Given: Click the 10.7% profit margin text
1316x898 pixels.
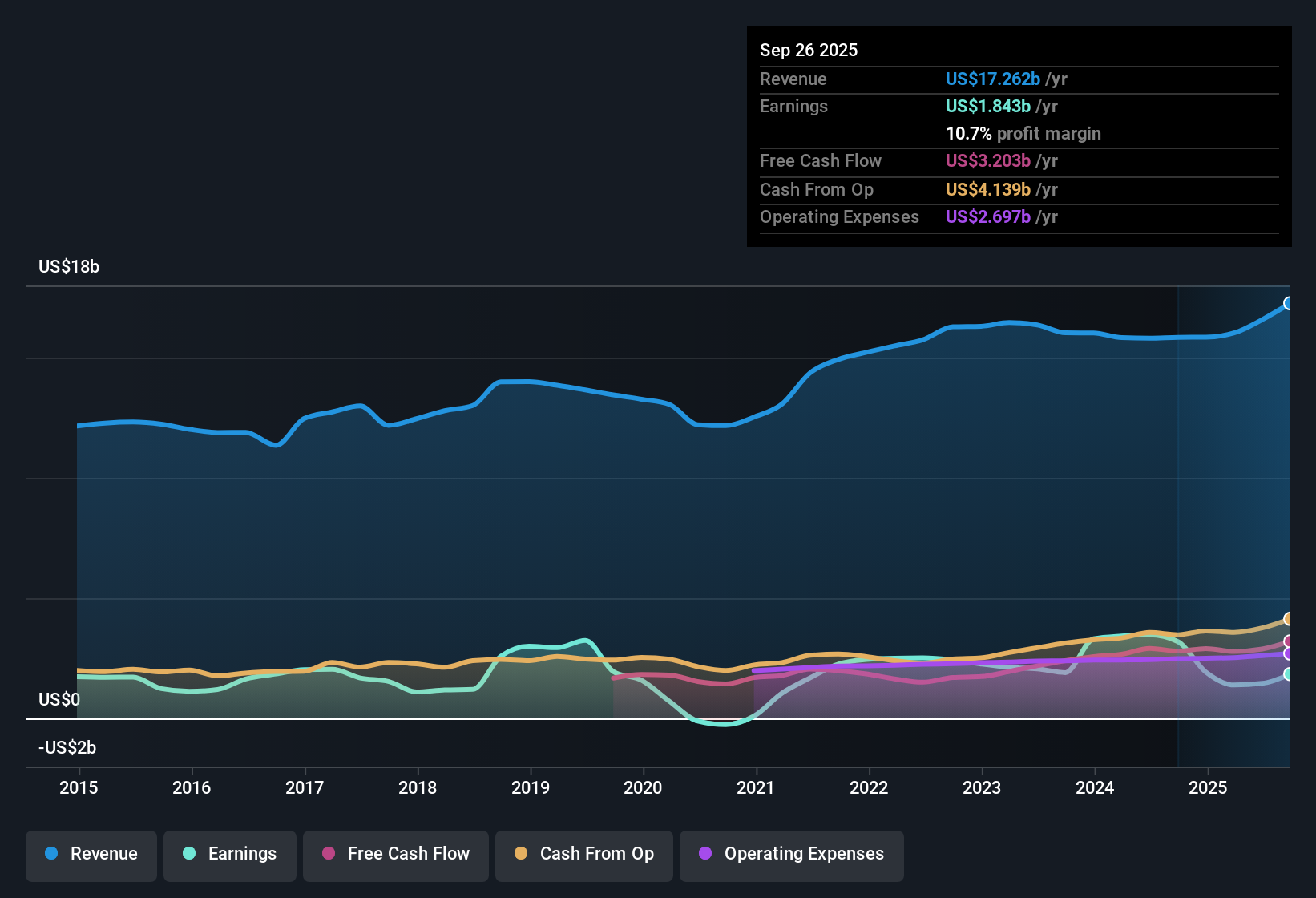Looking at the screenshot, I should coord(1023,134).
